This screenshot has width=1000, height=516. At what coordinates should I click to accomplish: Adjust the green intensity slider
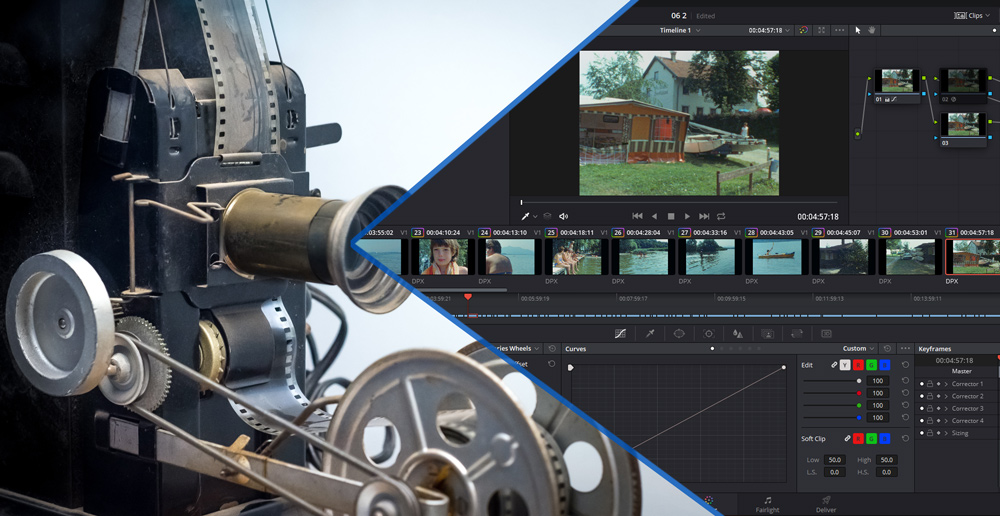pyautogui.click(x=832, y=406)
